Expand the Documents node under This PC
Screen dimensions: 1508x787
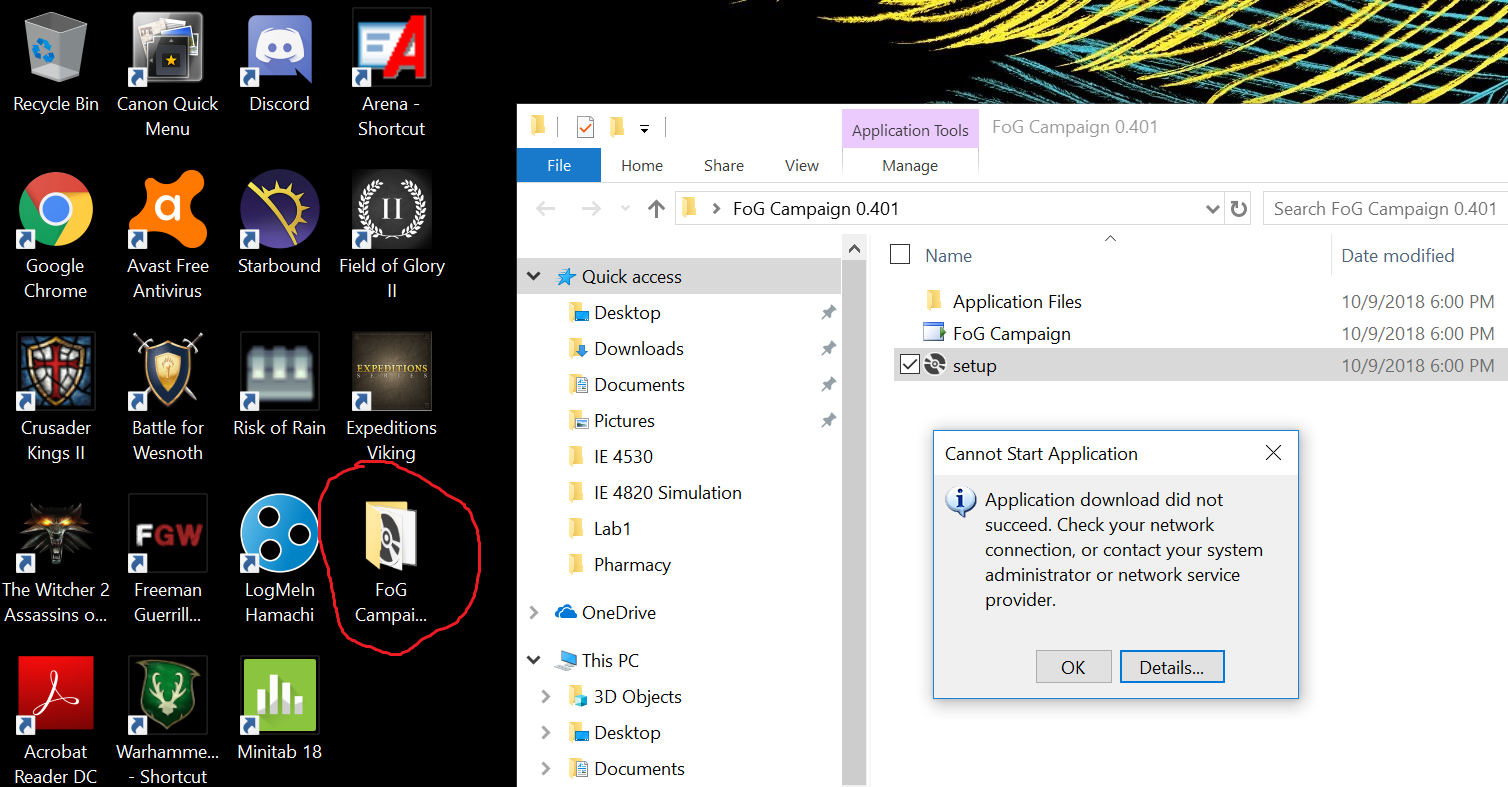coord(546,769)
